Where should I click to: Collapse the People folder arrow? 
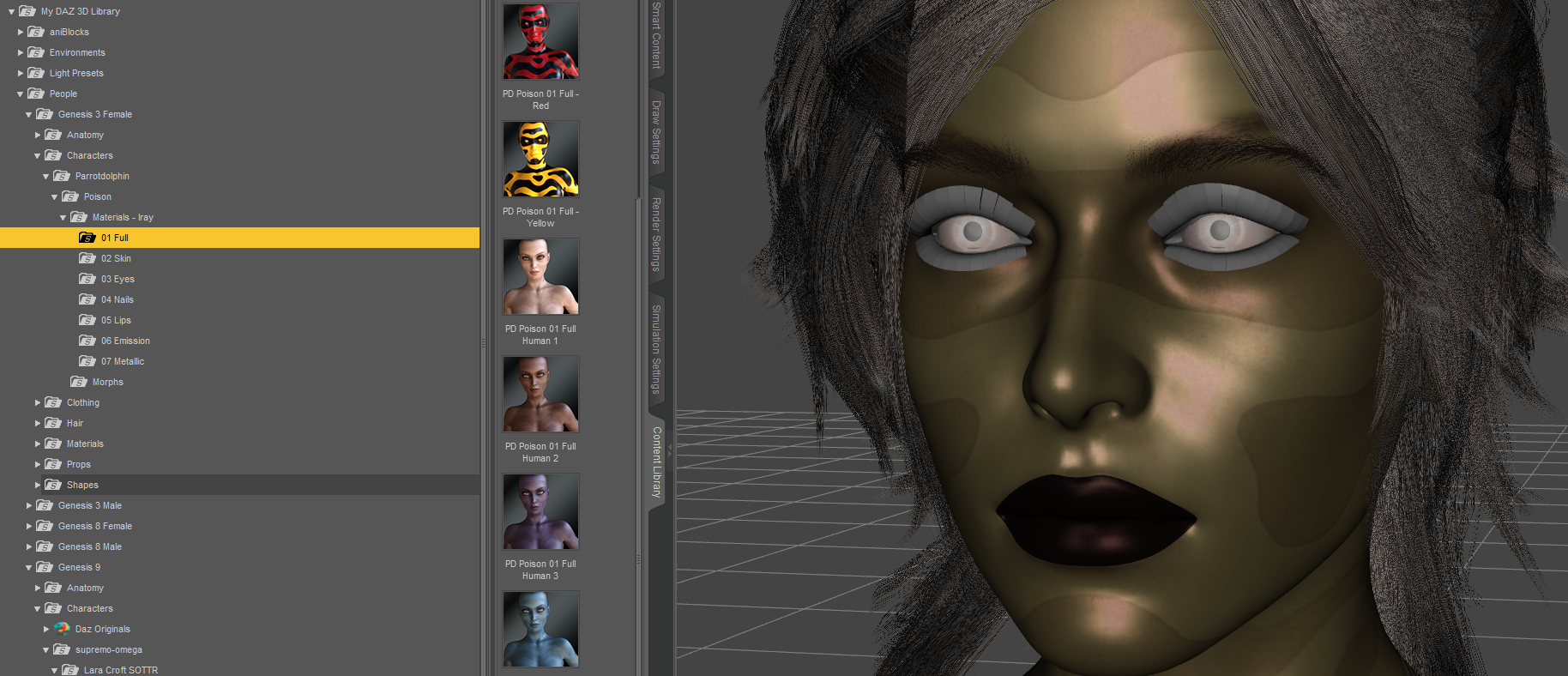(x=20, y=94)
